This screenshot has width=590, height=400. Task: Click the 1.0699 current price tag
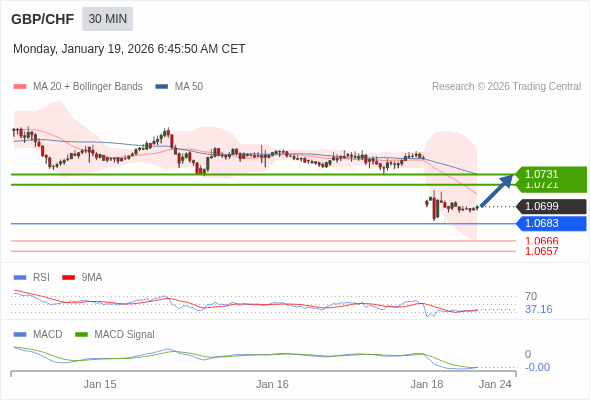[x=551, y=206]
